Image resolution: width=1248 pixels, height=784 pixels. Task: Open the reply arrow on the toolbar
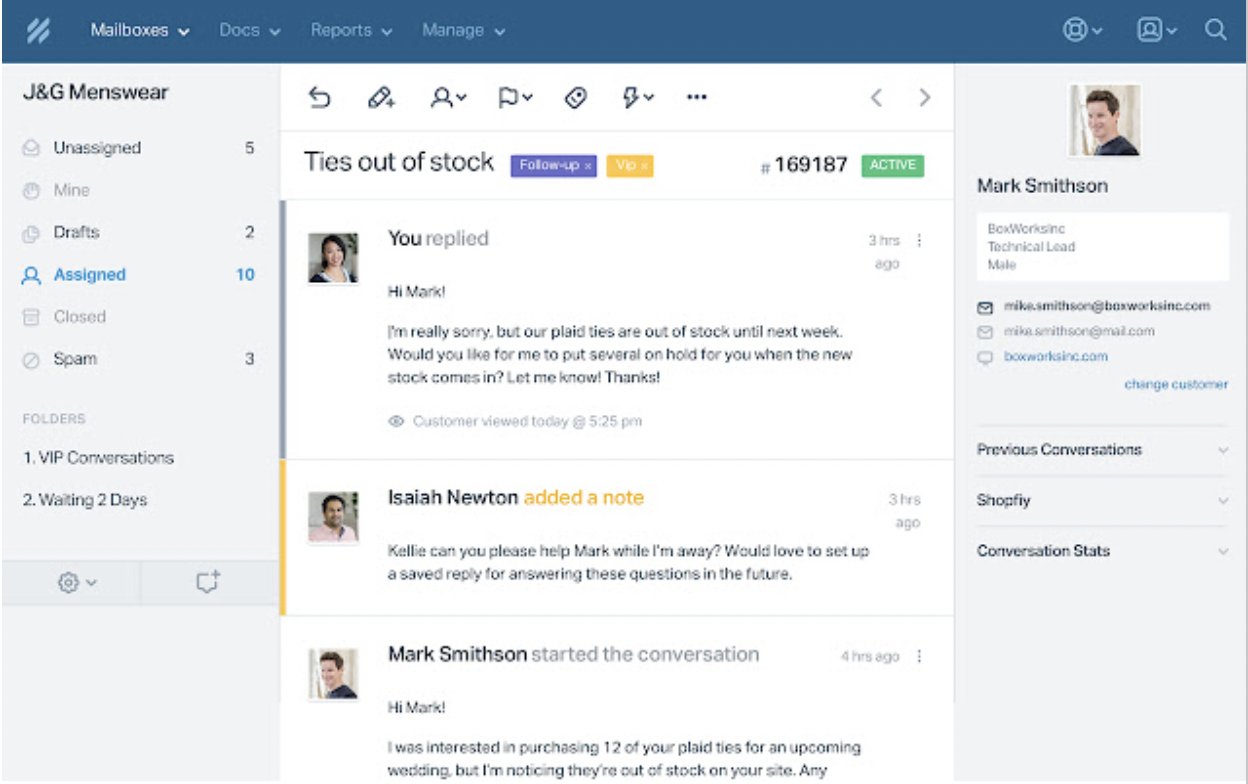pos(319,96)
